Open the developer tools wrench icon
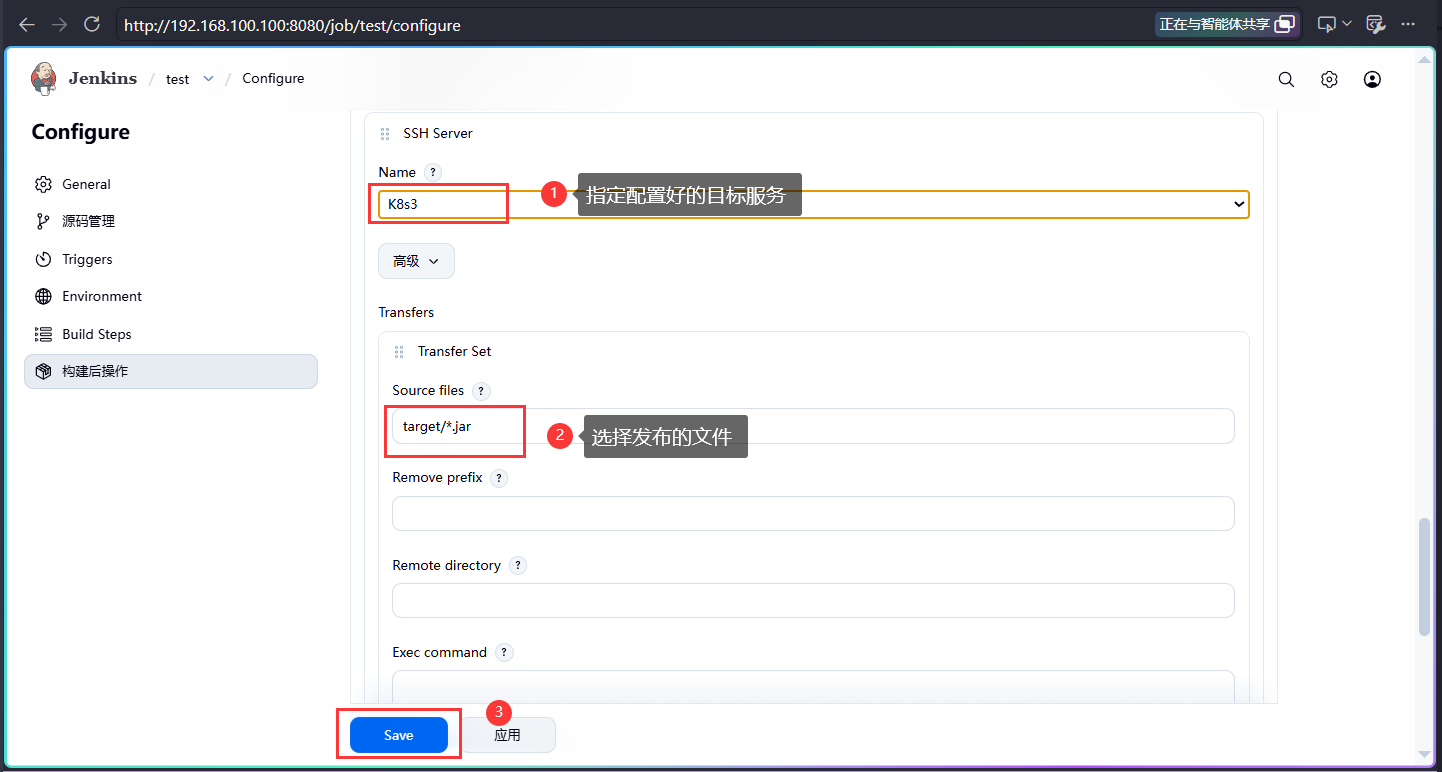Image resolution: width=1442 pixels, height=772 pixels. point(1376,24)
